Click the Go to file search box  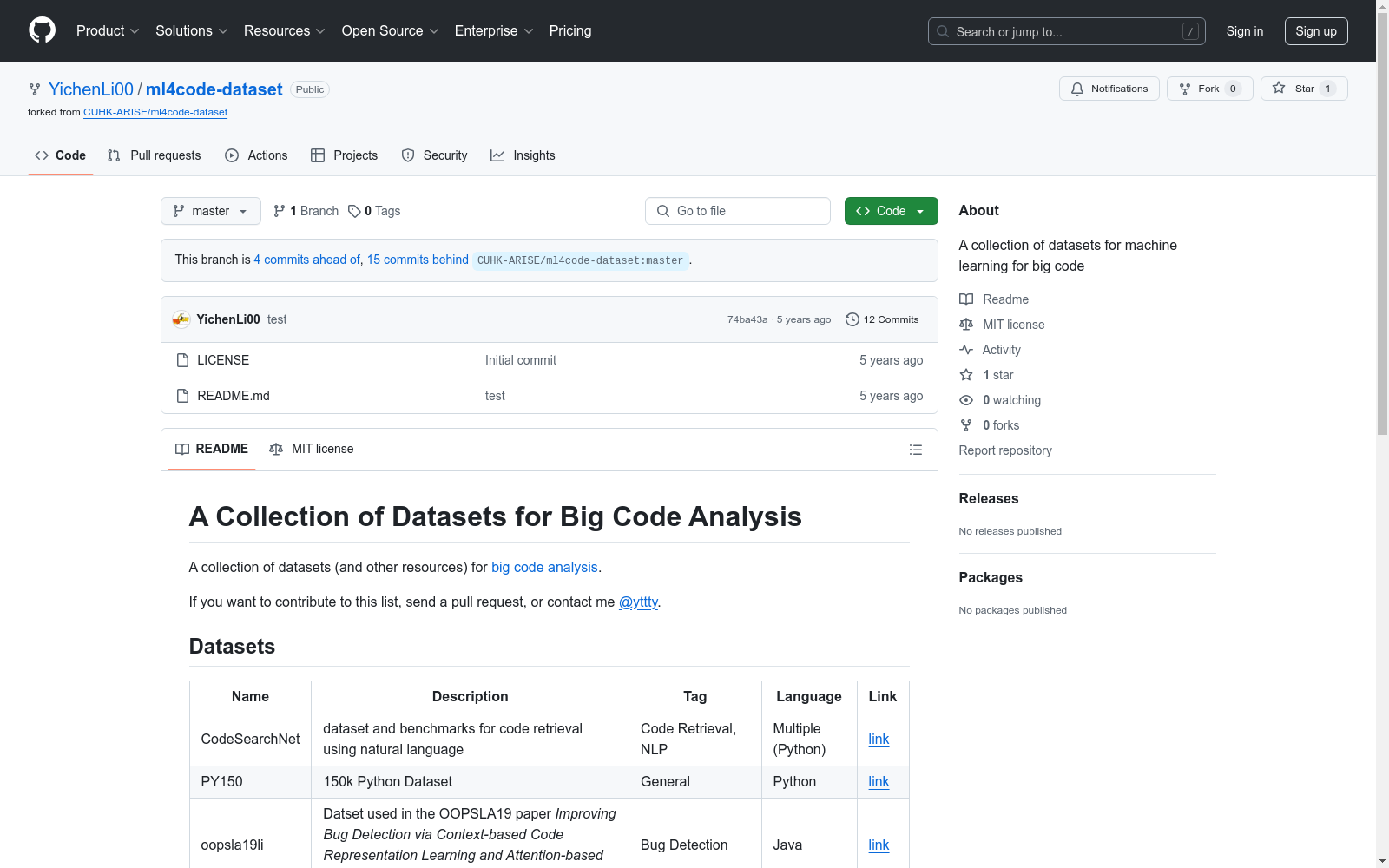738,211
